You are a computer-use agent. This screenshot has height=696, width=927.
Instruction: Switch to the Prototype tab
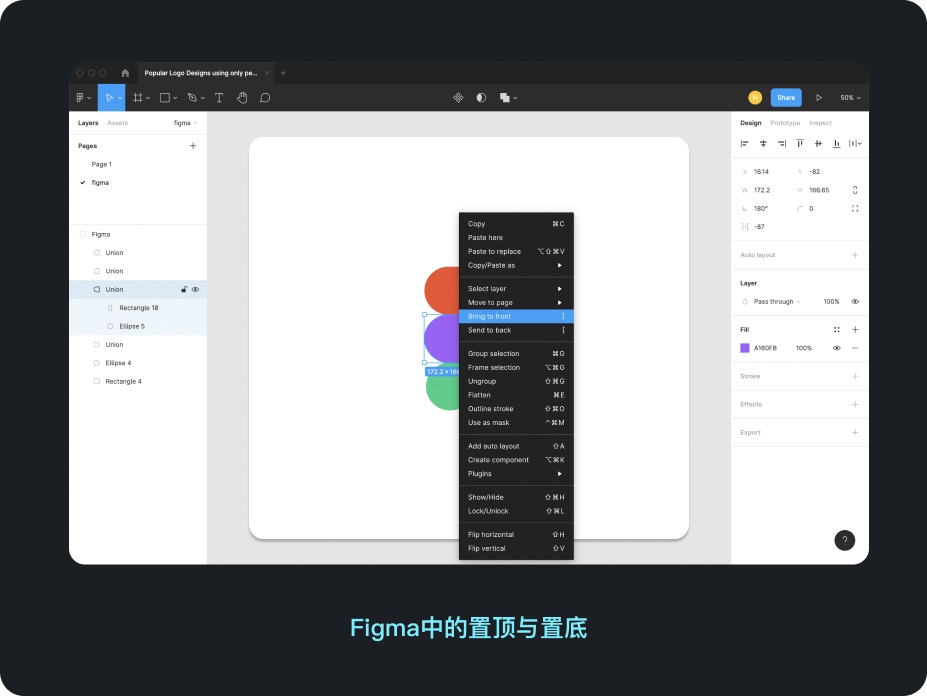pyautogui.click(x=785, y=123)
